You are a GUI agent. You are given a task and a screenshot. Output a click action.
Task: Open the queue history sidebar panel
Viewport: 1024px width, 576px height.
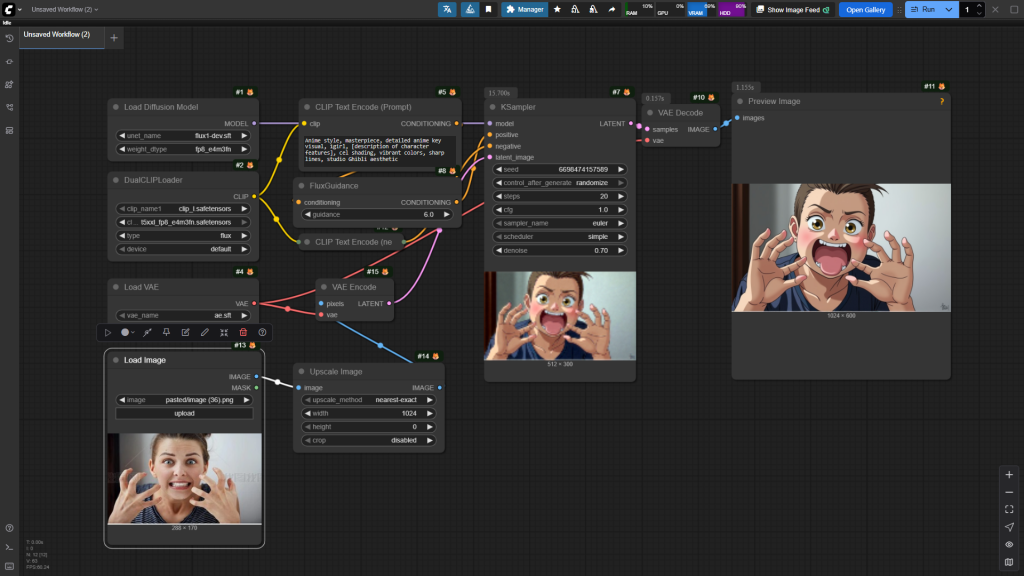point(9,38)
